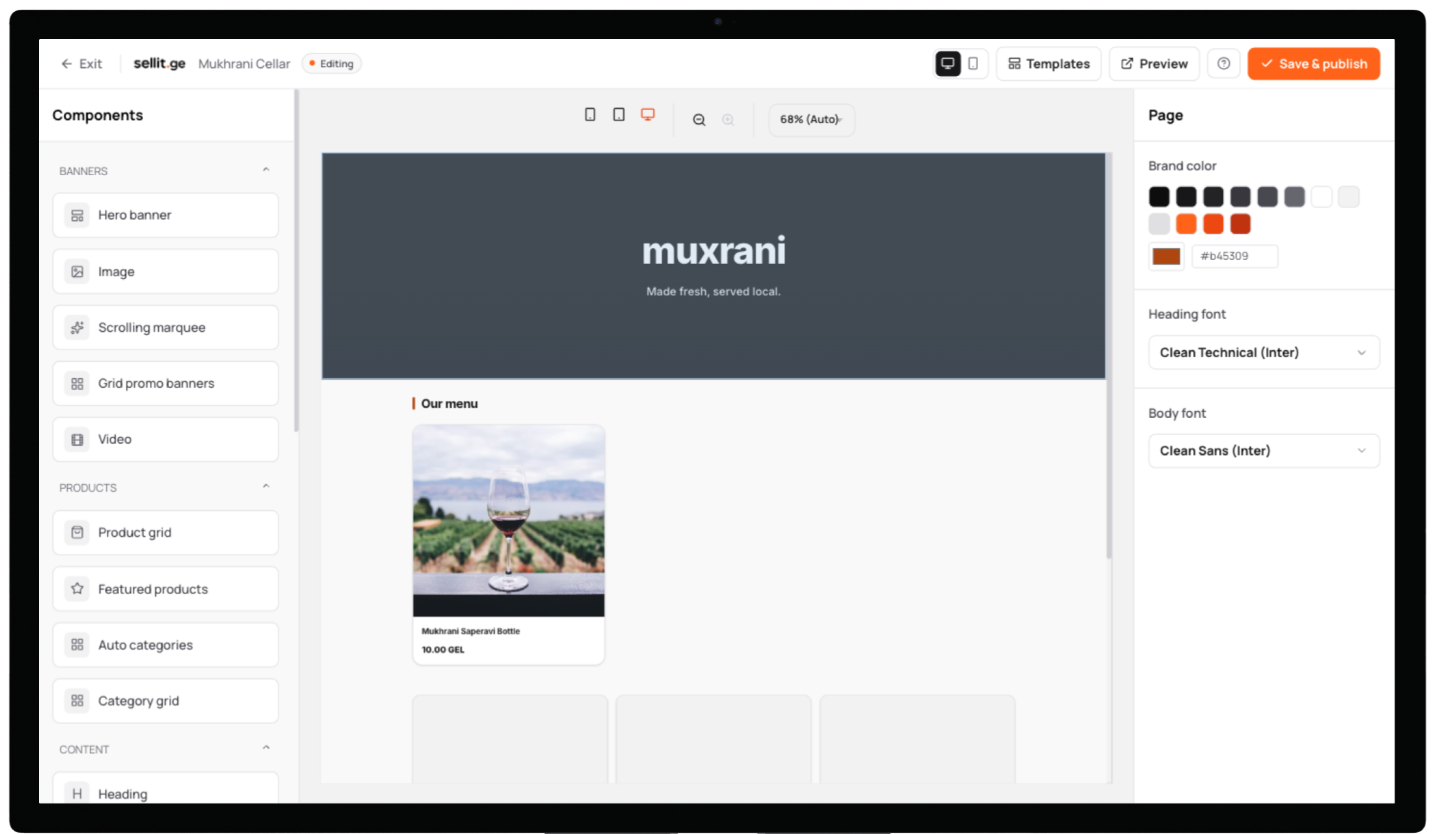Select desktop monitor viewport icon in canvas toolbar

[x=648, y=115]
